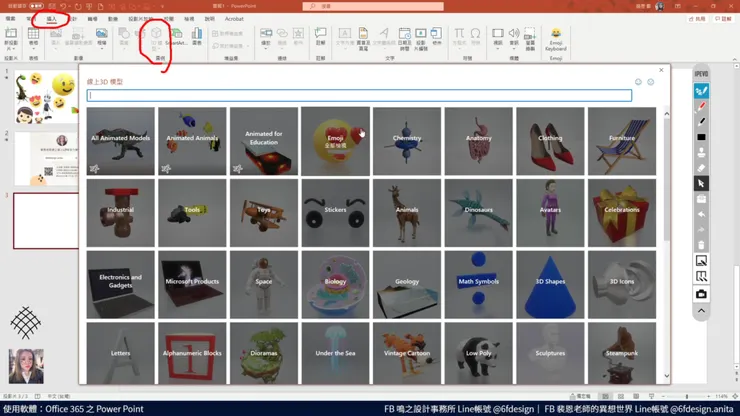Screen dimensions: 740x416
Task: Open the Steampunk category tile
Action: (x=622, y=353)
